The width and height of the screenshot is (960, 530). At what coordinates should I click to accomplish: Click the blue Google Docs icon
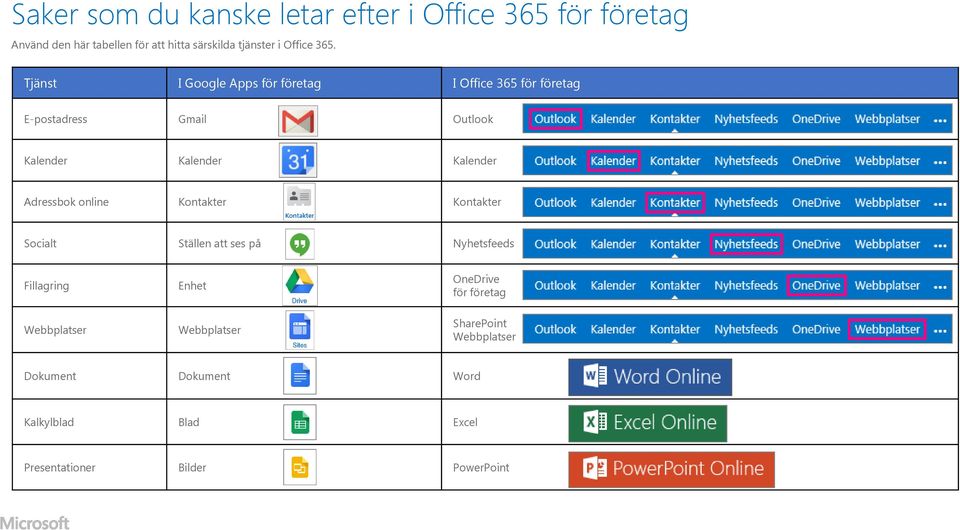300,376
